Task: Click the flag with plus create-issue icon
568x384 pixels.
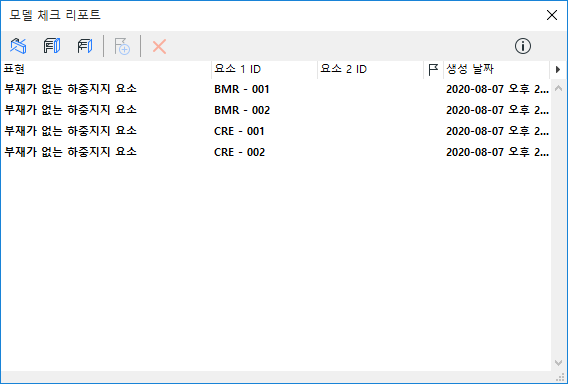Action: point(122,46)
